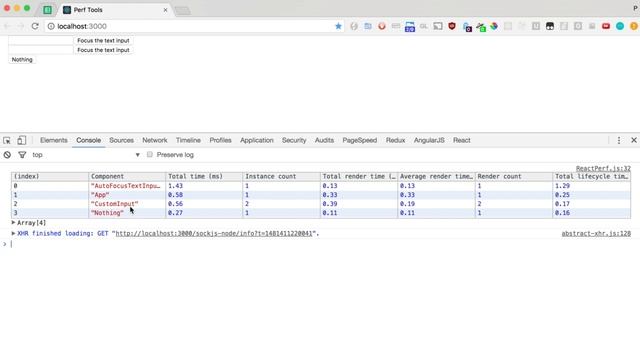Click the Component column header
Viewport: 640px width, 360px height.
pos(127,176)
